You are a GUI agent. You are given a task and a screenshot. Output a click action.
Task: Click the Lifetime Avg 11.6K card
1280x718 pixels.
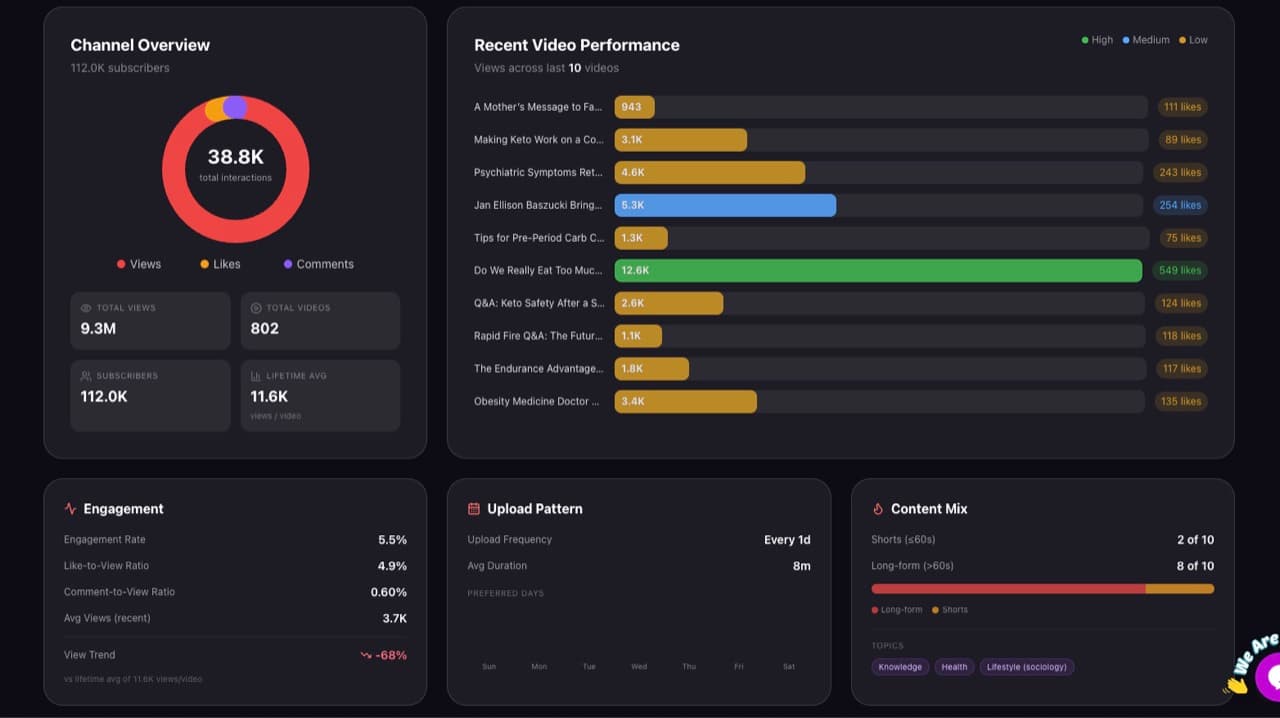[320, 395]
